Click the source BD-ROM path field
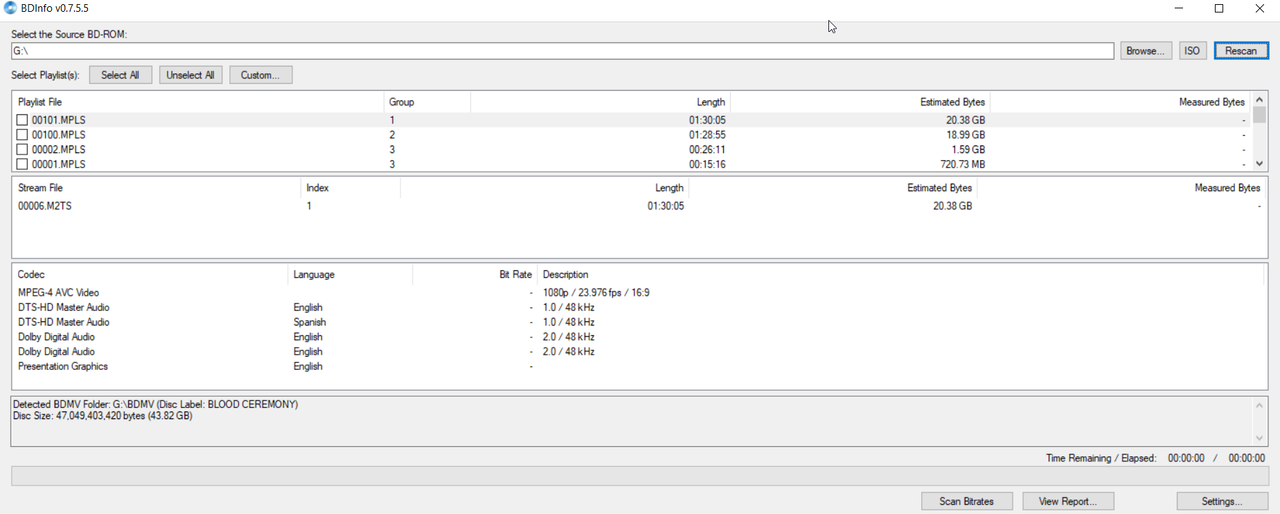The image size is (1280, 514). pos(562,51)
